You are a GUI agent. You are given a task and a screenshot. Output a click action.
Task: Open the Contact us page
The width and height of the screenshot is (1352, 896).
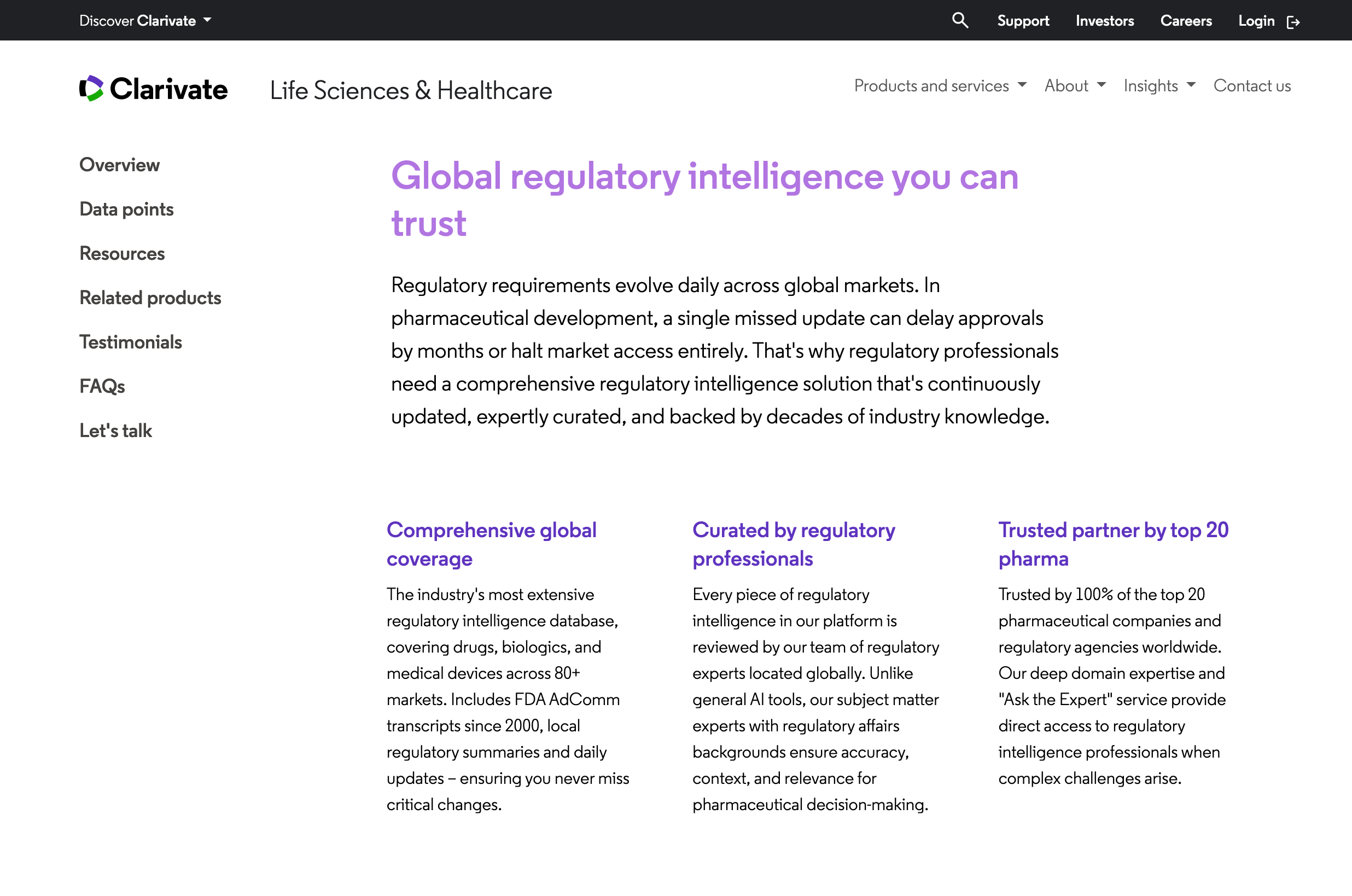(1252, 86)
